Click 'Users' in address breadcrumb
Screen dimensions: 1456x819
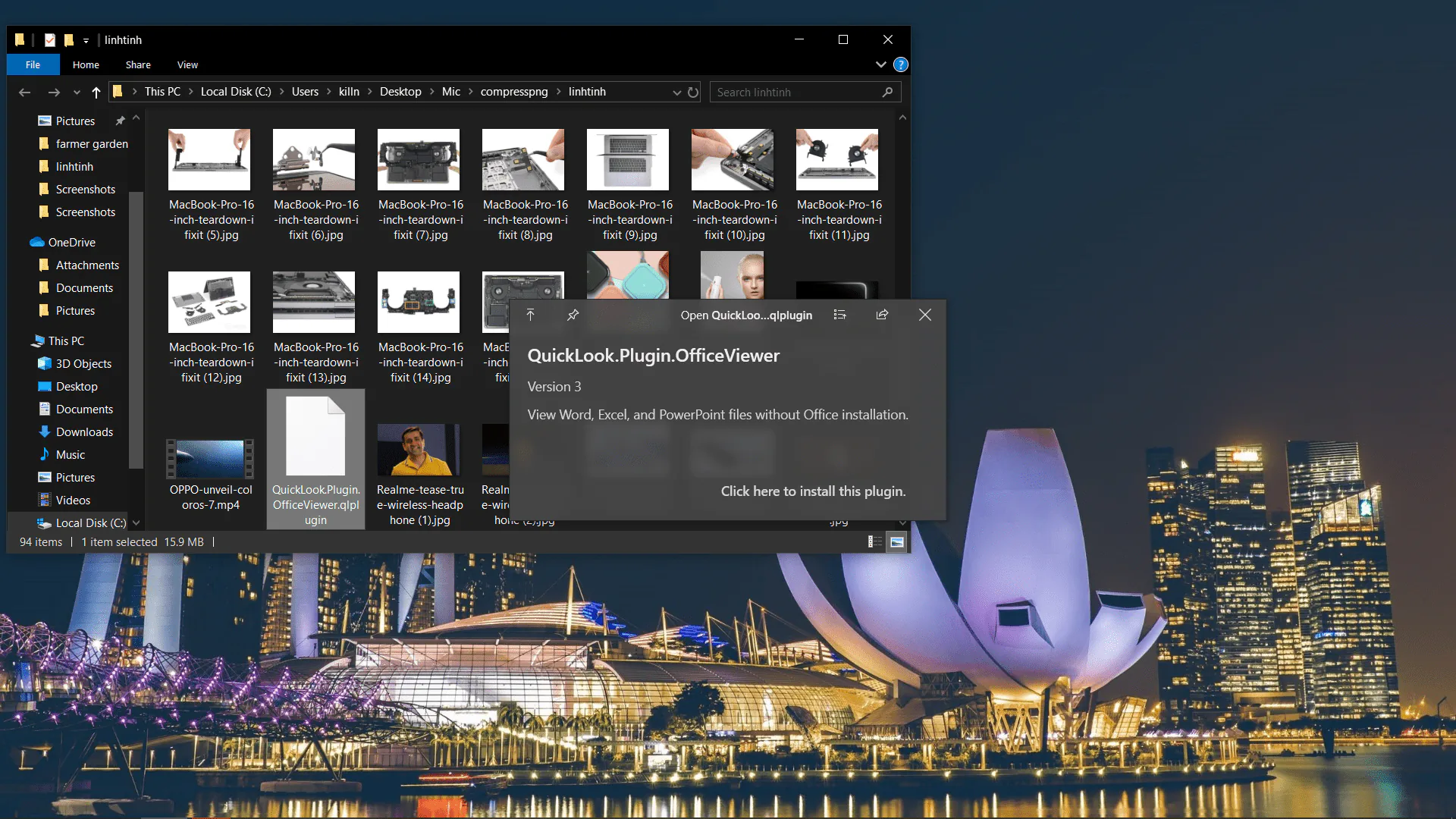[305, 92]
